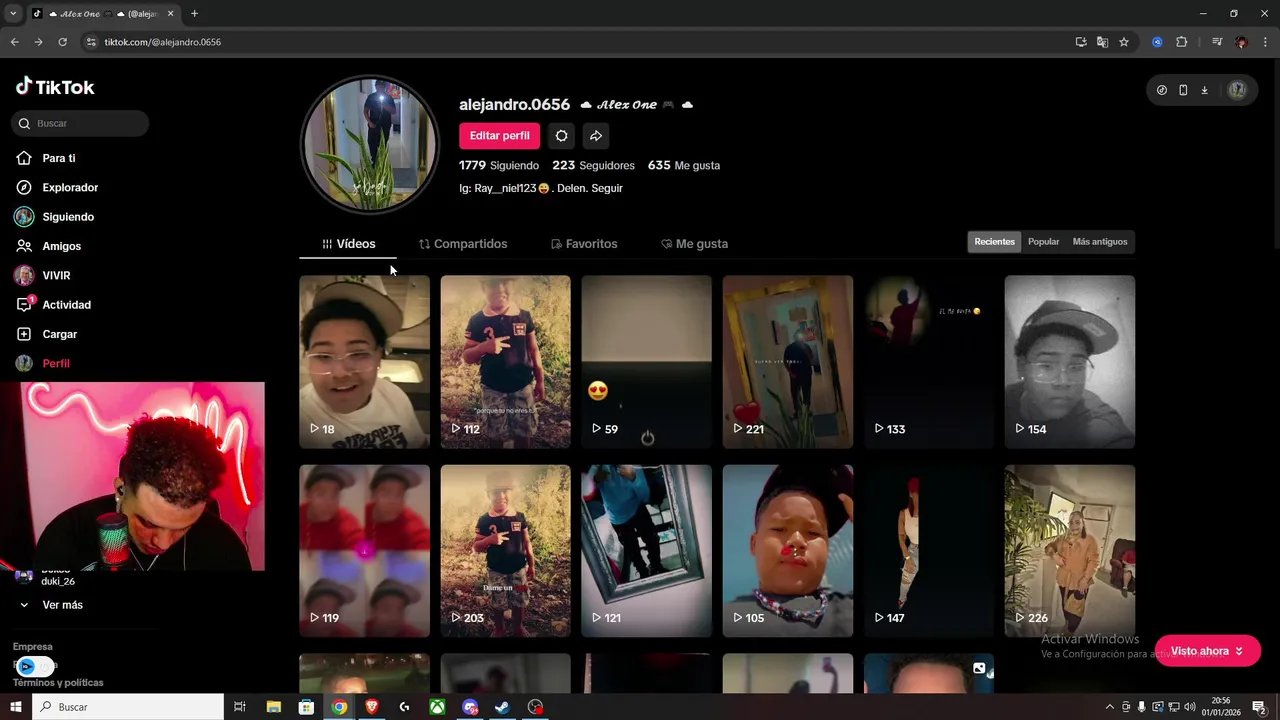
Task: Open Siguiendo feed in sidebar
Action: [x=68, y=217]
